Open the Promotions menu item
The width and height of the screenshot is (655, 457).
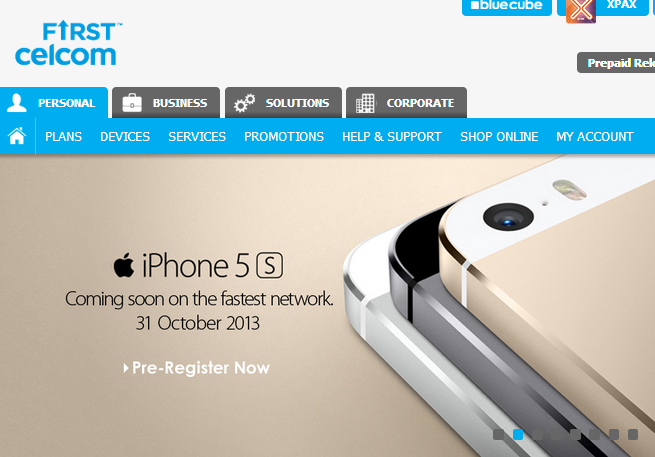coord(284,137)
